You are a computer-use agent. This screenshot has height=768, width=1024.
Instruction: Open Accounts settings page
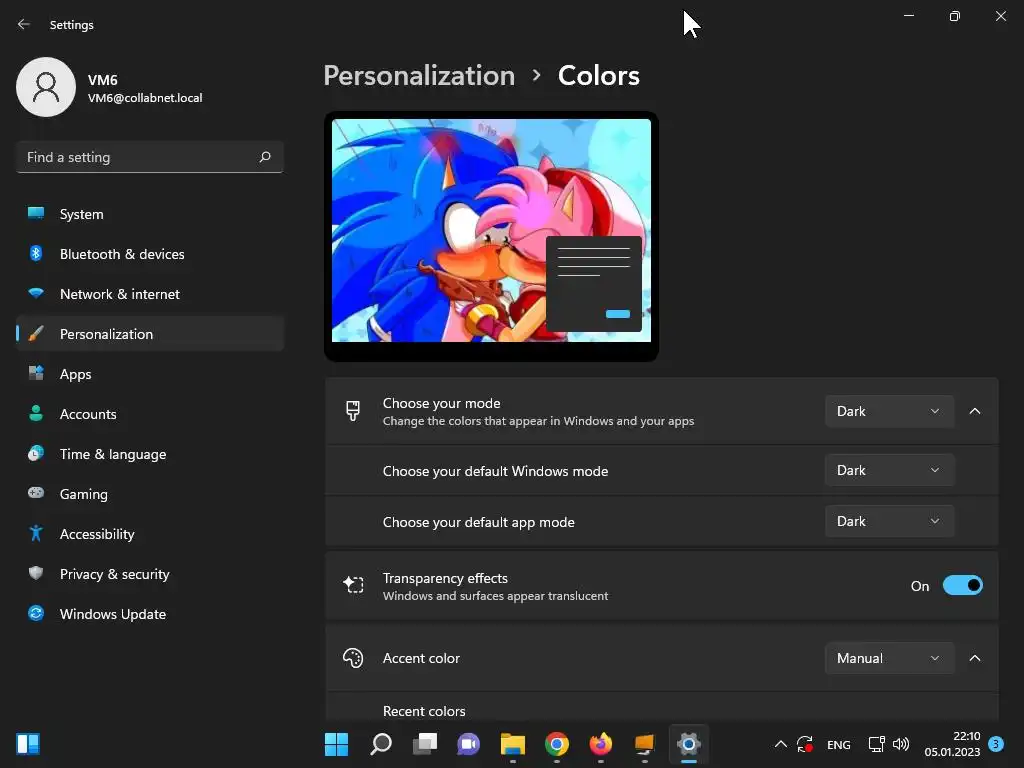click(x=150, y=413)
